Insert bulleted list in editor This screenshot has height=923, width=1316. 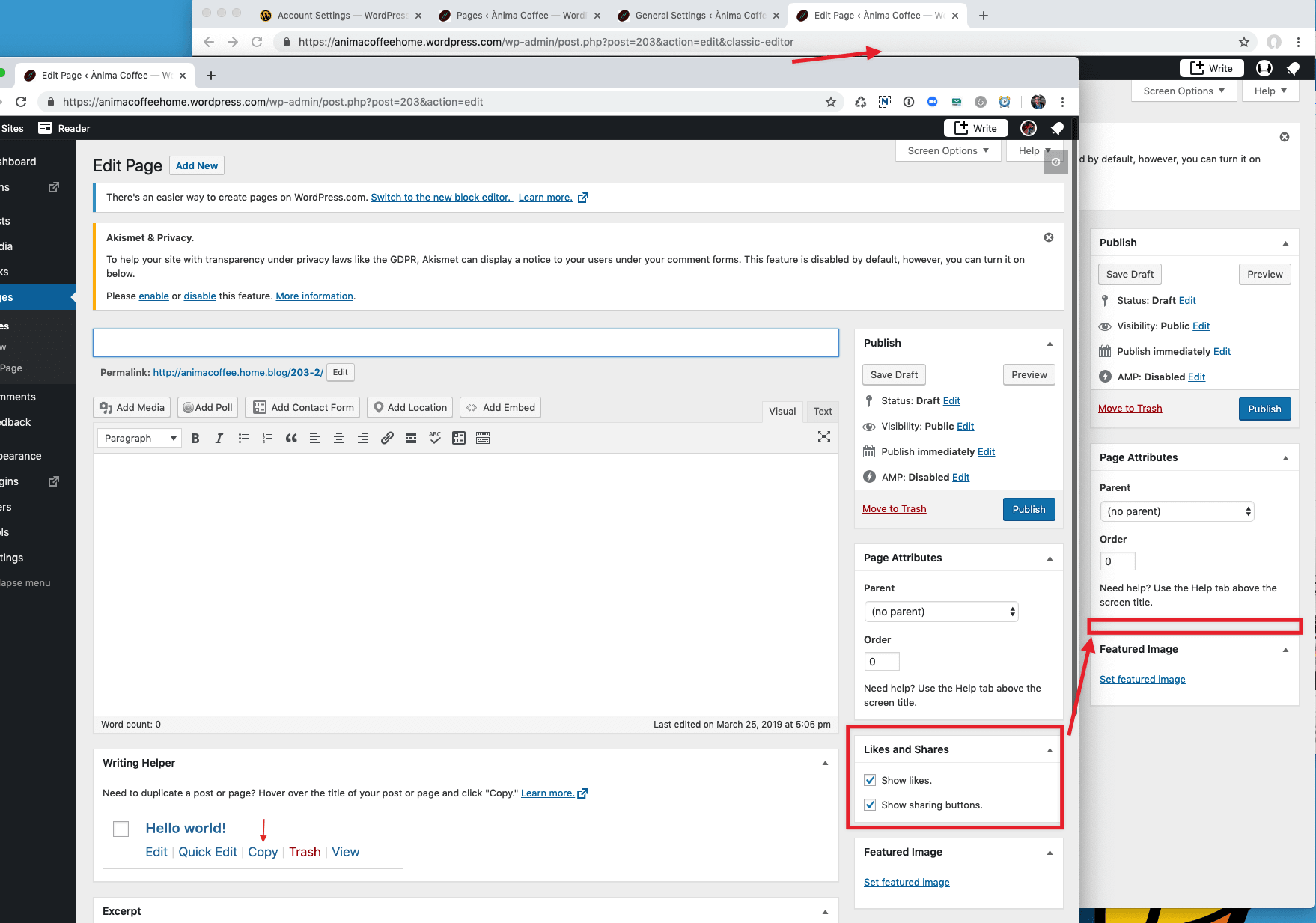pyautogui.click(x=243, y=439)
